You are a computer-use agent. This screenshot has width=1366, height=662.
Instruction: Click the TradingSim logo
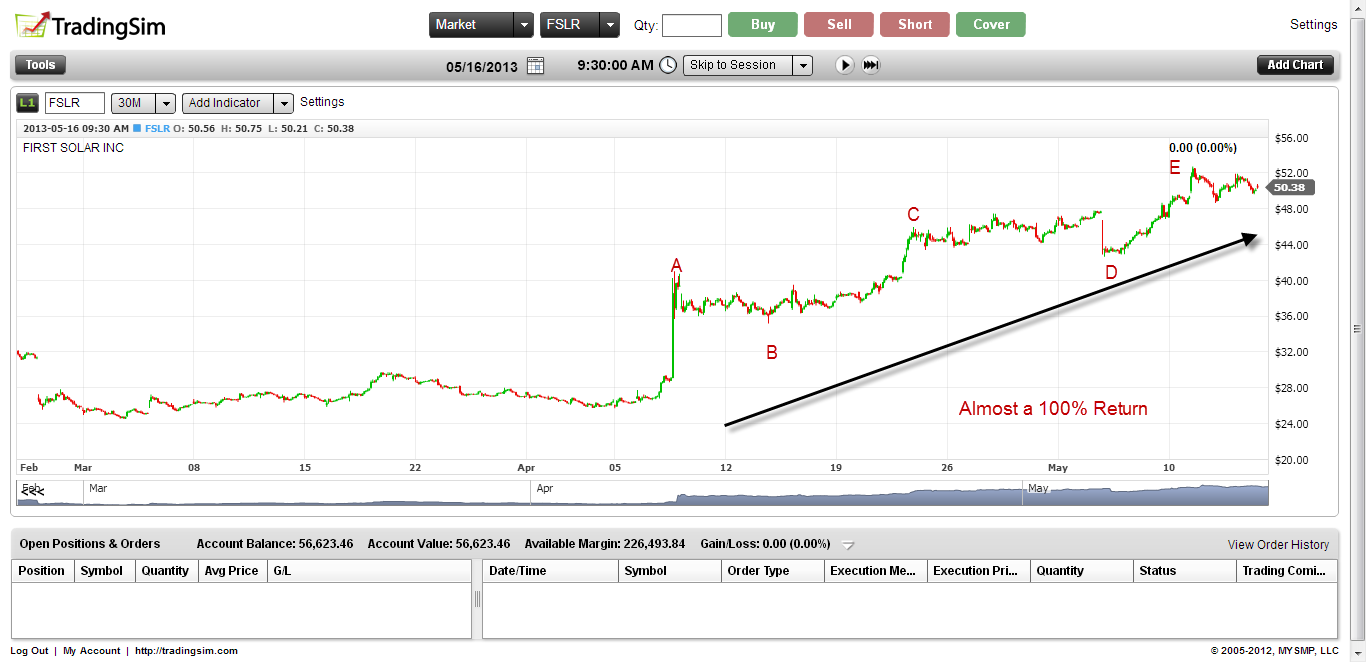89,25
